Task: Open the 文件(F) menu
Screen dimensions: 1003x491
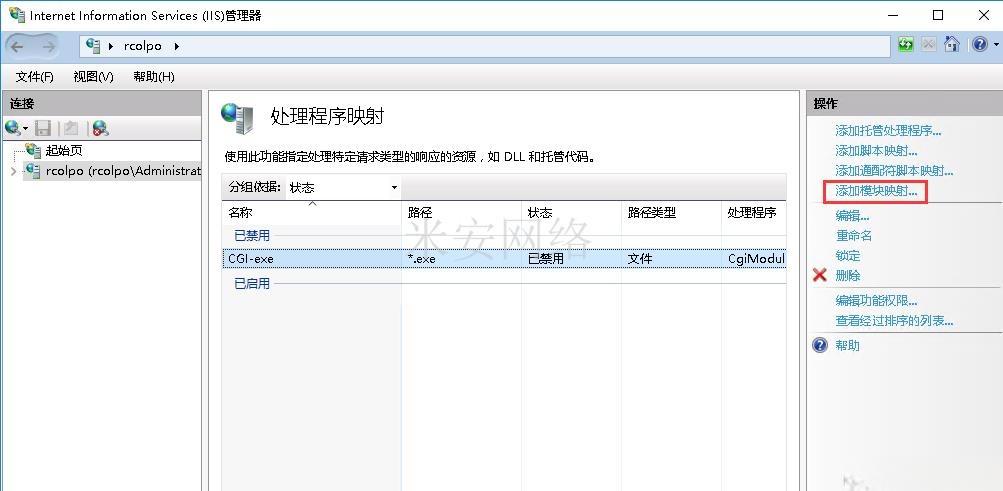Action: [35, 77]
